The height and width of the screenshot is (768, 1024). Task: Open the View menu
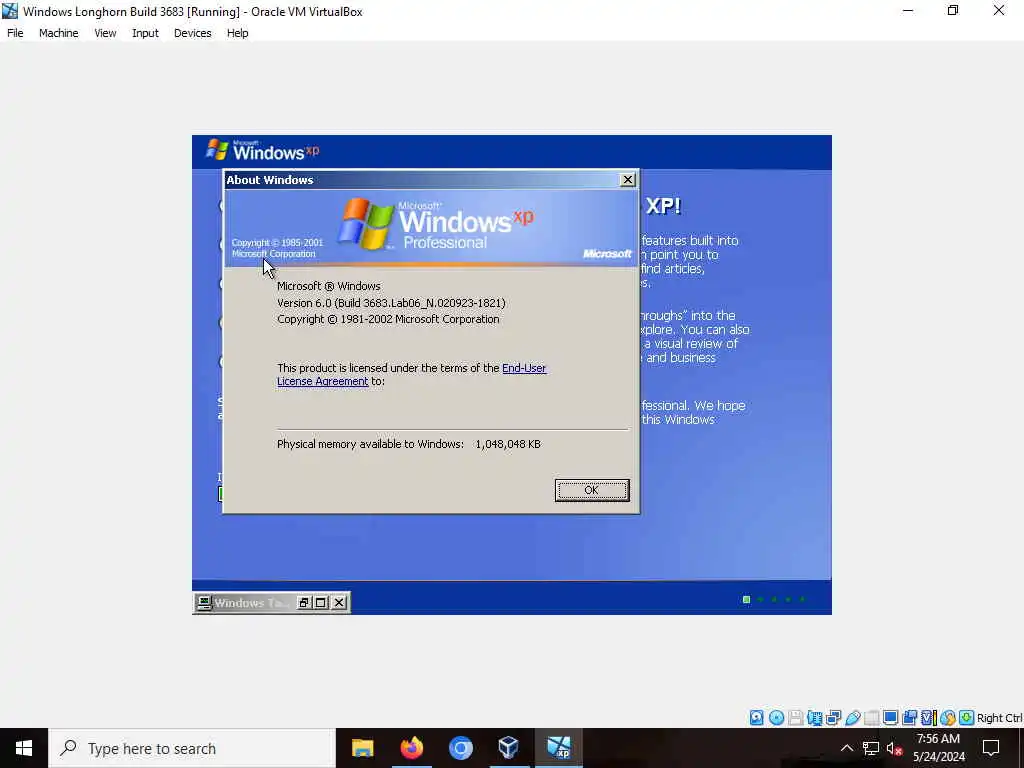pos(105,33)
